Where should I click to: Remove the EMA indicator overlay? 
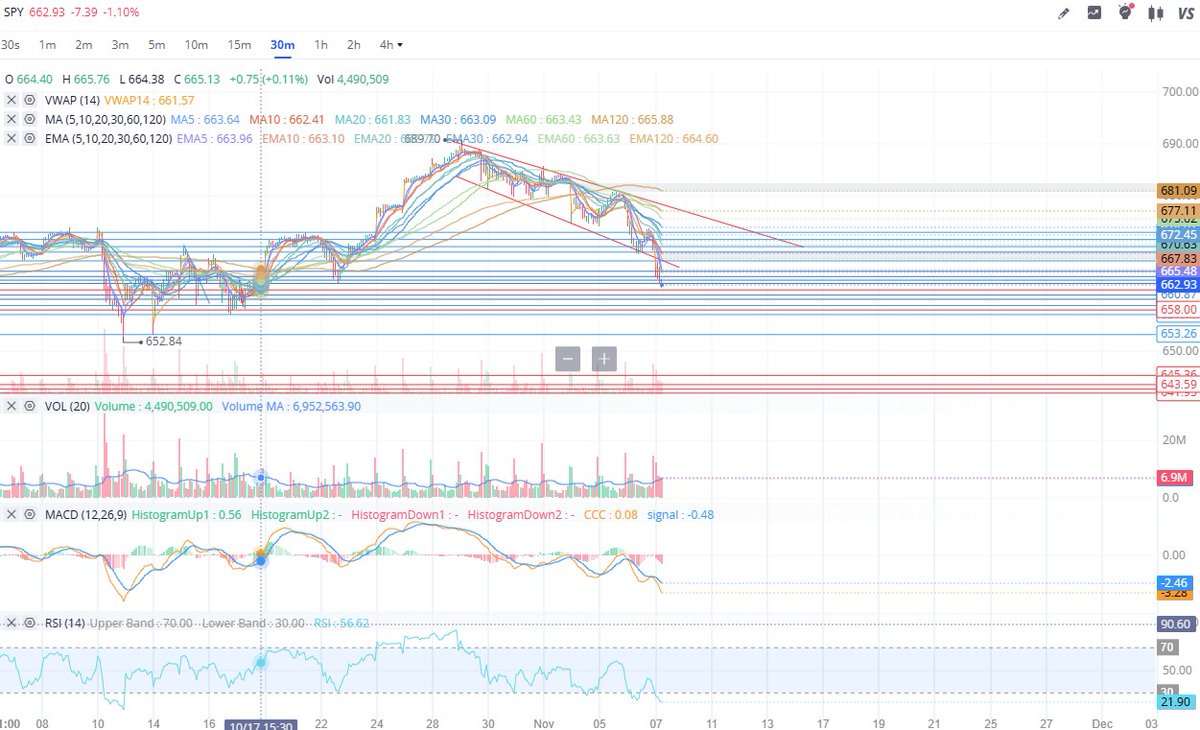pyautogui.click(x=12, y=139)
